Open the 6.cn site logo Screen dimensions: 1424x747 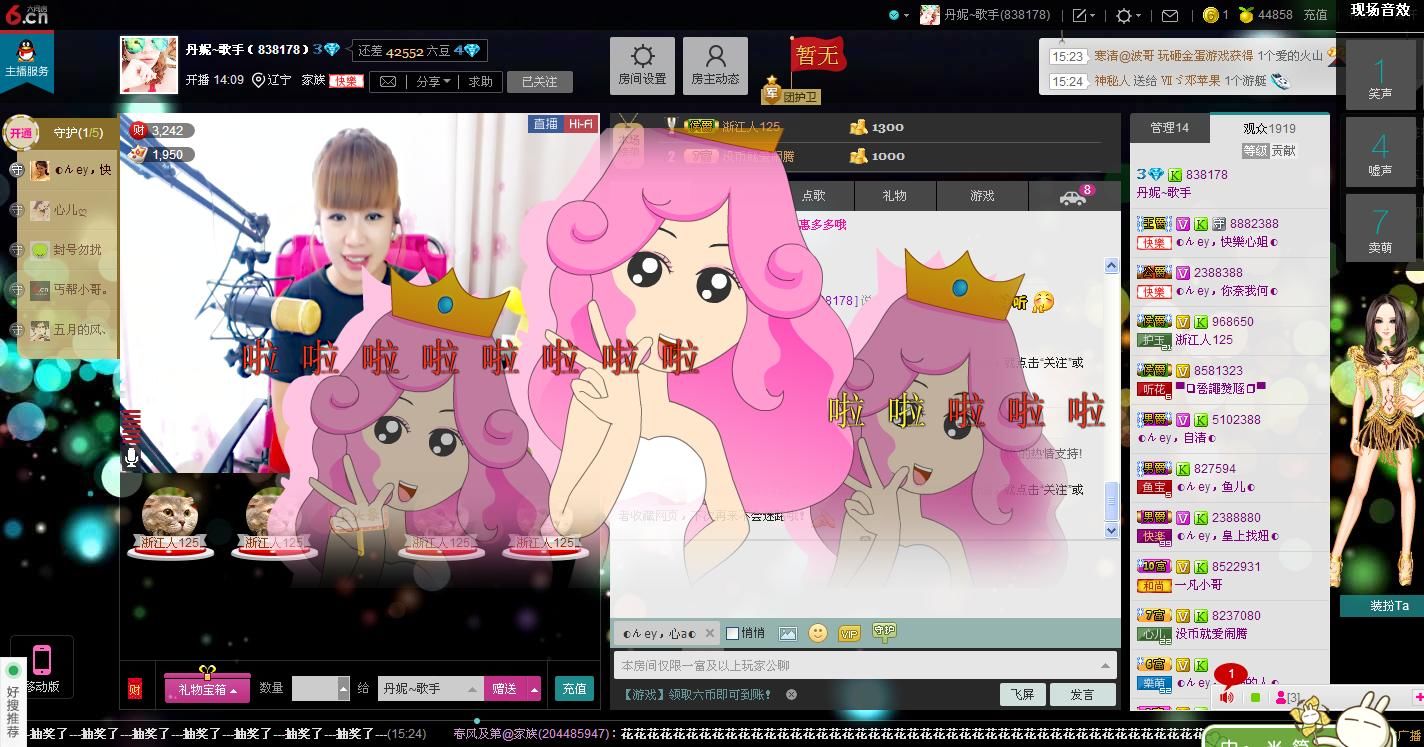26,14
